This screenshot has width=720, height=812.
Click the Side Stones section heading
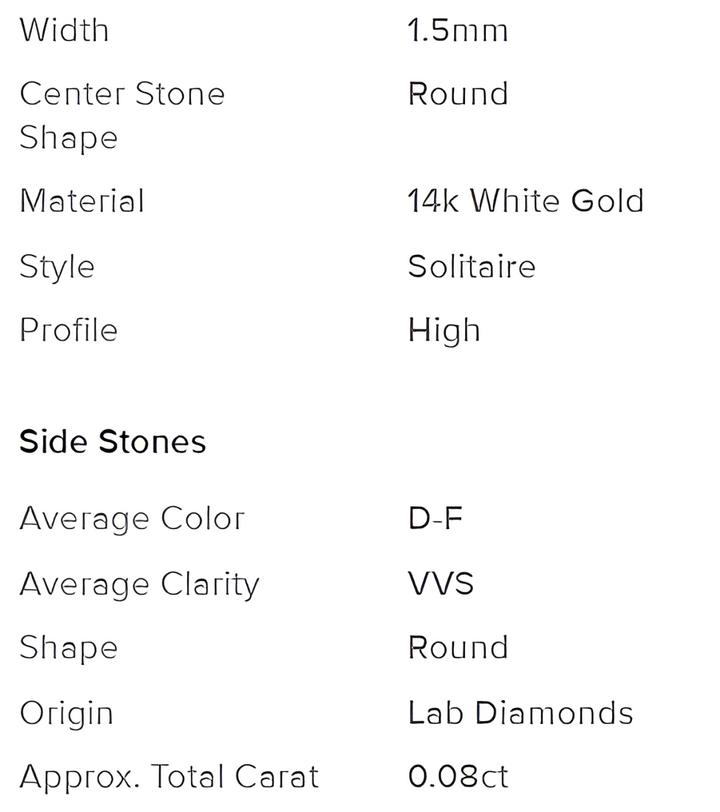point(112,442)
